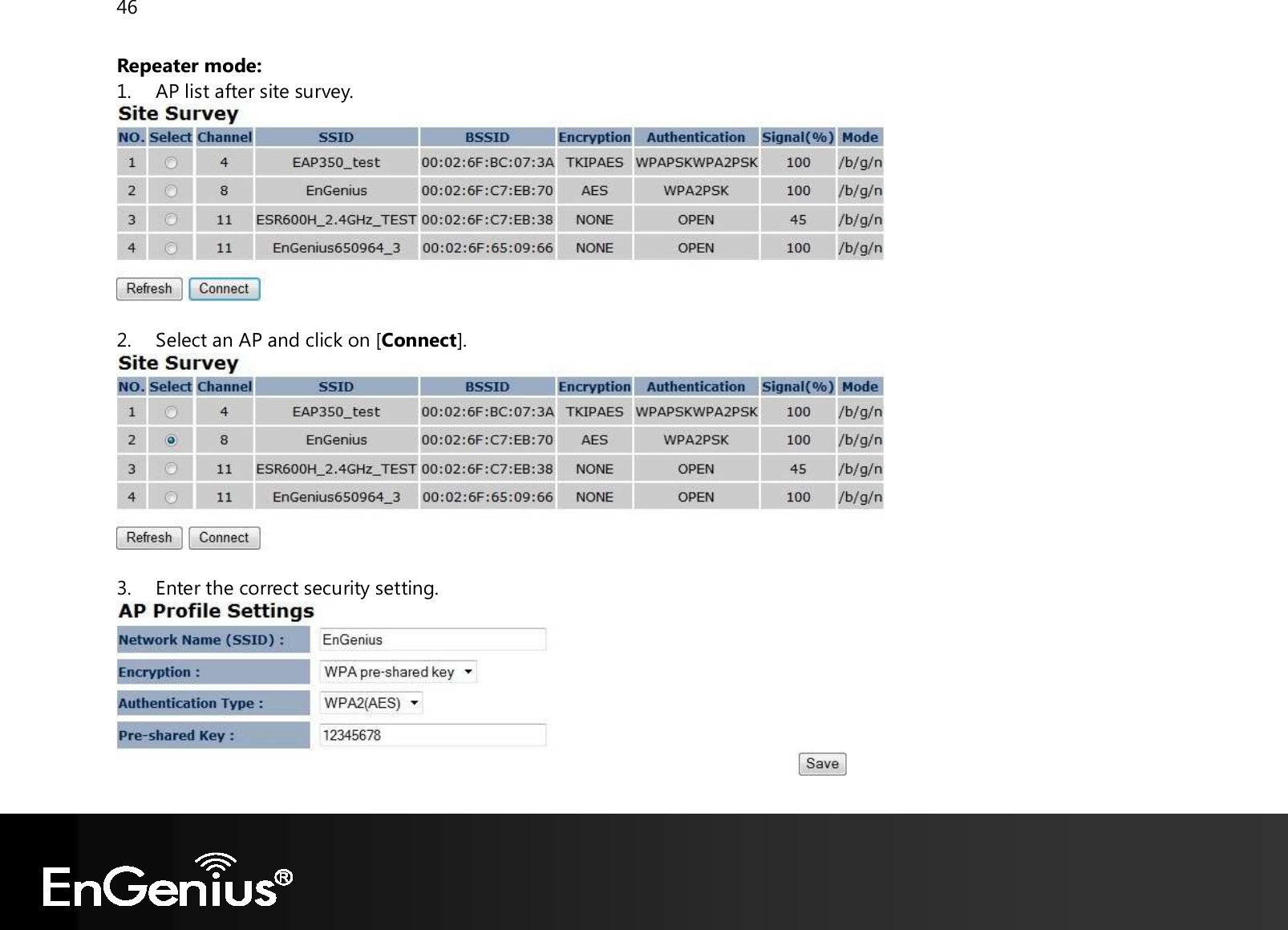Screen dimensions: 1288x930
Task: Click the EnGenius logo in footer
Action: tap(168, 880)
